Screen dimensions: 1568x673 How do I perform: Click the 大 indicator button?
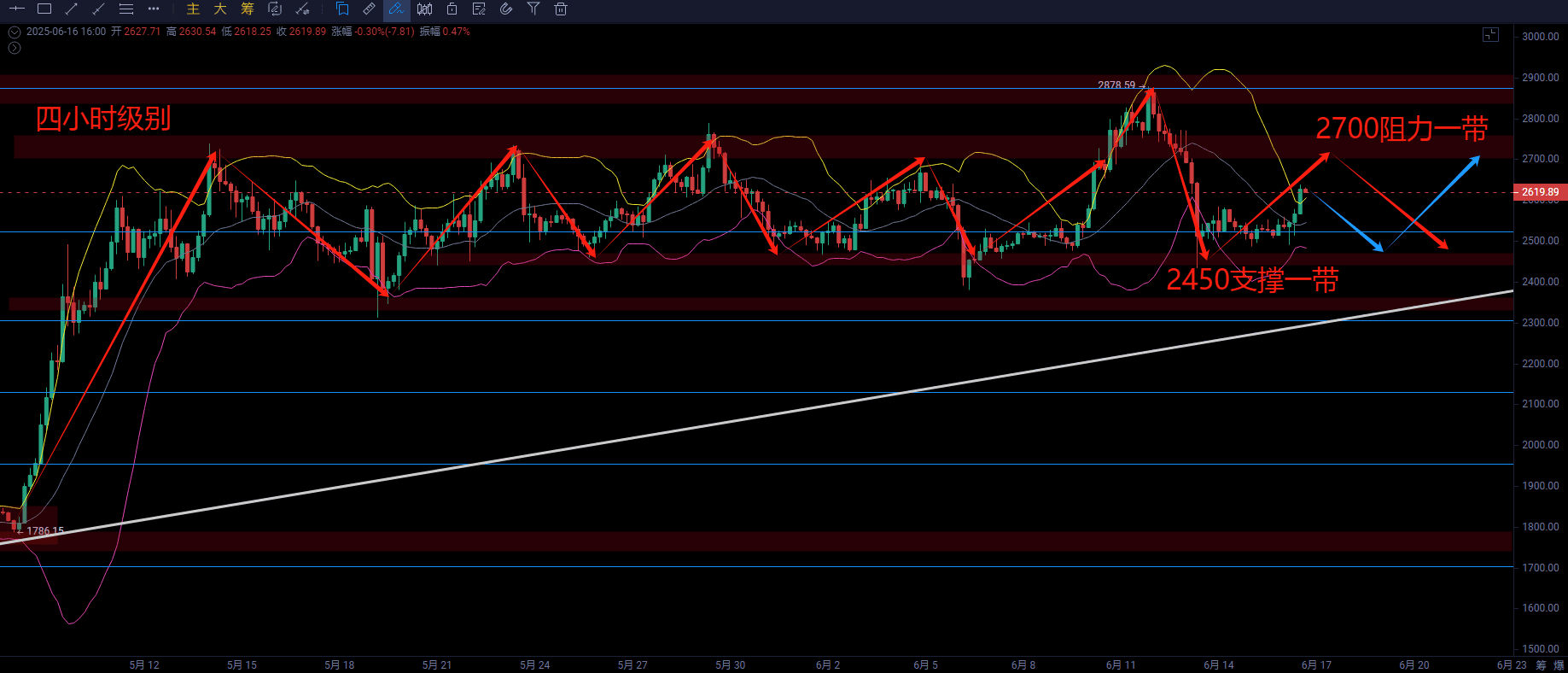pos(220,9)
